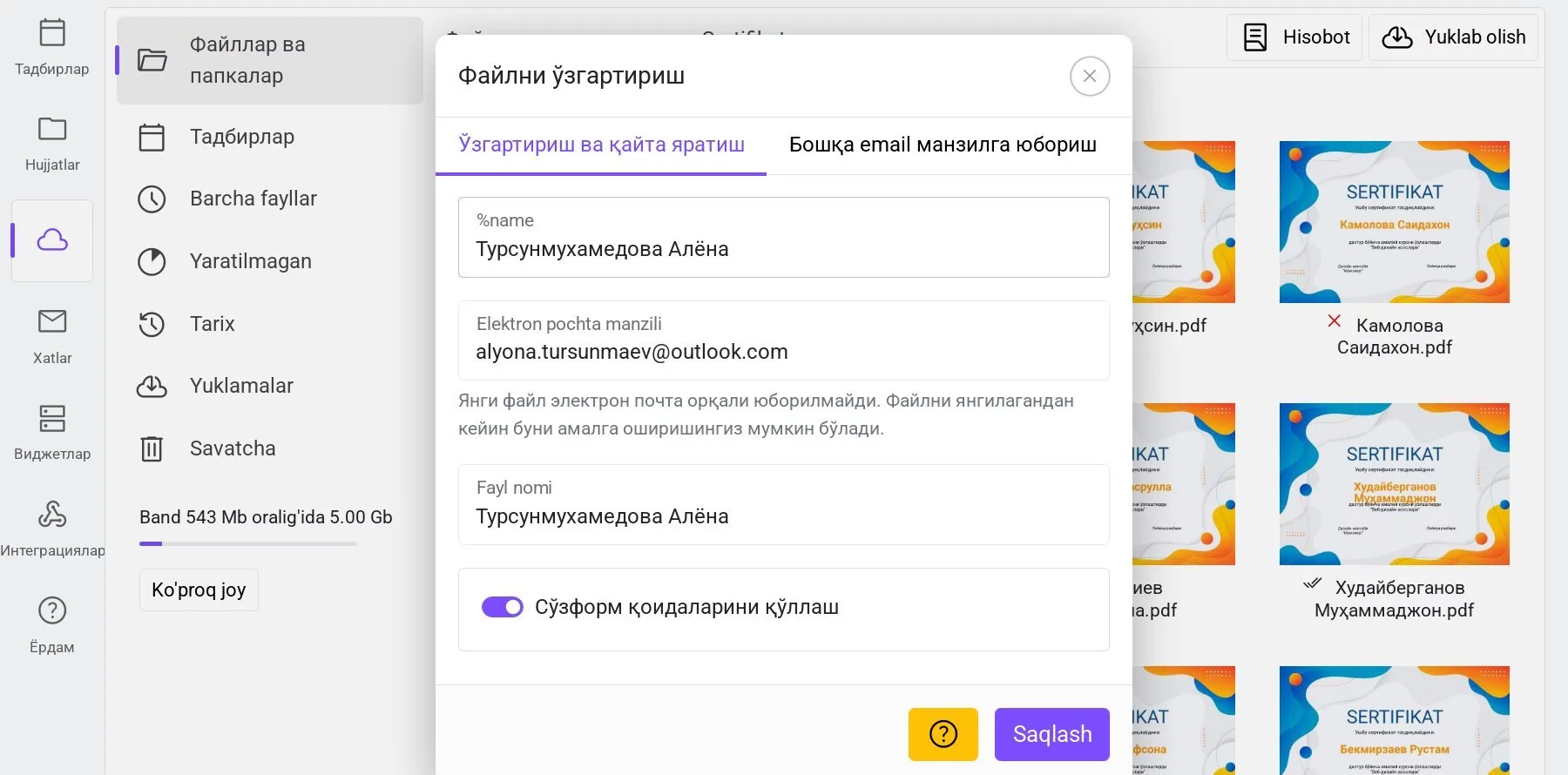The image size is (1568, 775).
Task: Open Yuklamalar menu item
Action: click(x=270, y=386)
